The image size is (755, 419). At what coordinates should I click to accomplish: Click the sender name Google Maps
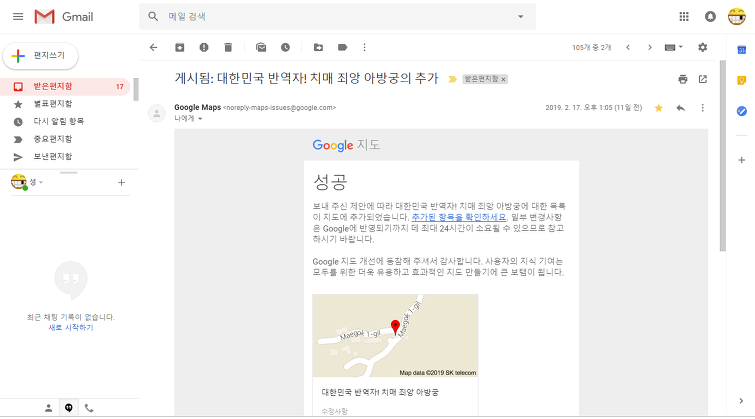click(197, 107)
